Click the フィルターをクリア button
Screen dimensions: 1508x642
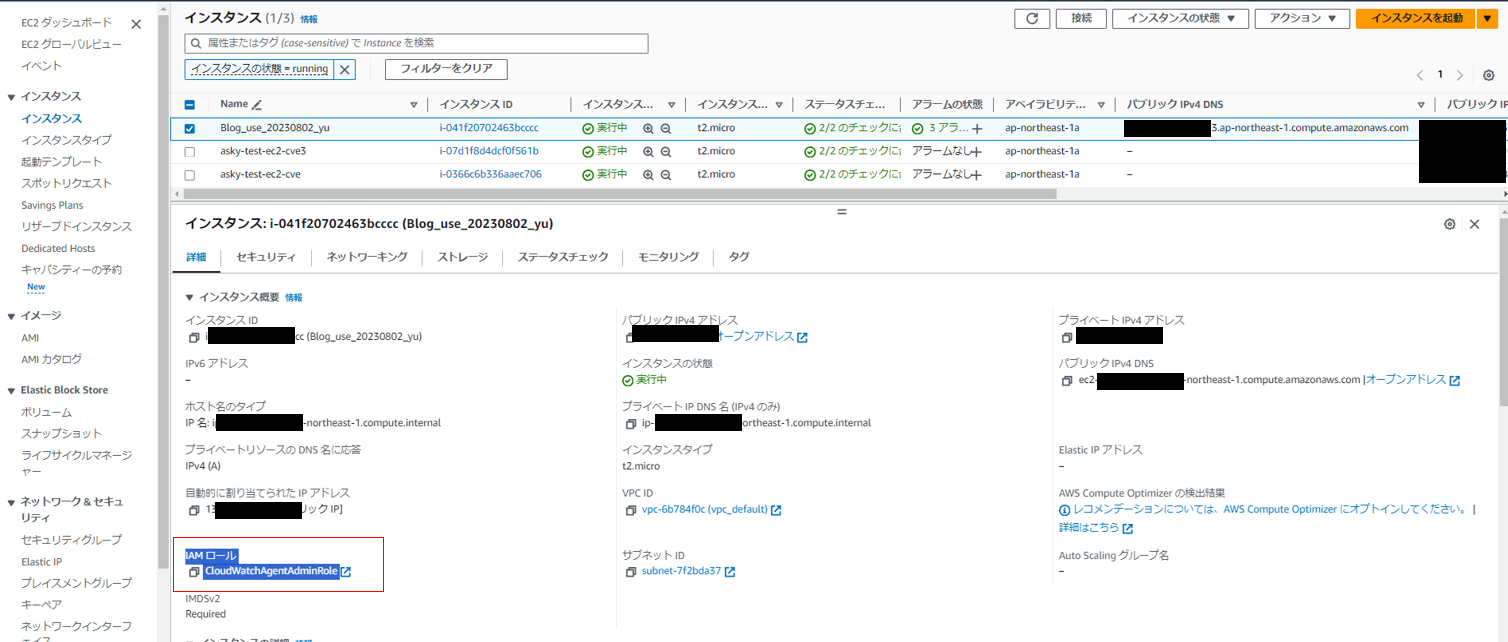click(x=446, y=69)
